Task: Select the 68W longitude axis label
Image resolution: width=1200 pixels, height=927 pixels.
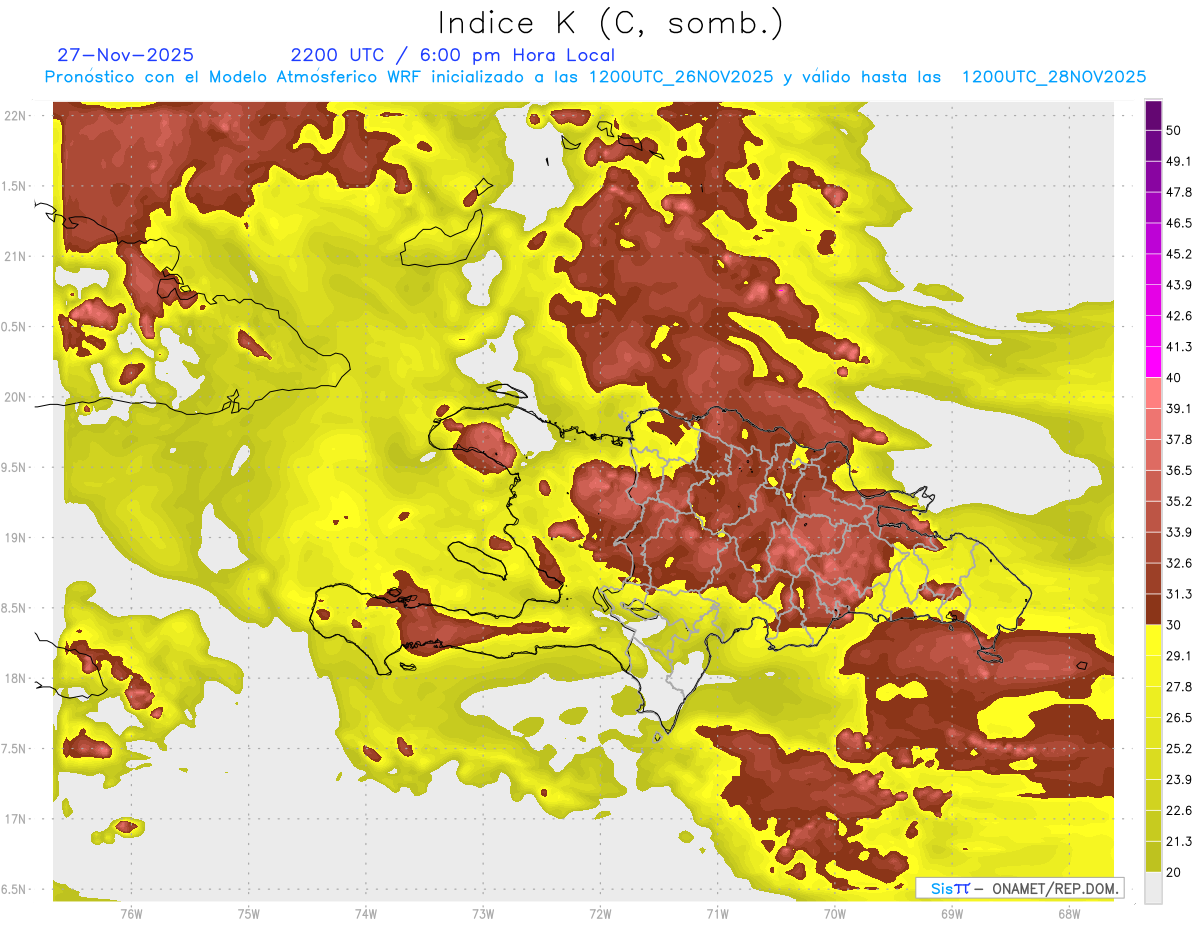Action: pos(1068,913)
